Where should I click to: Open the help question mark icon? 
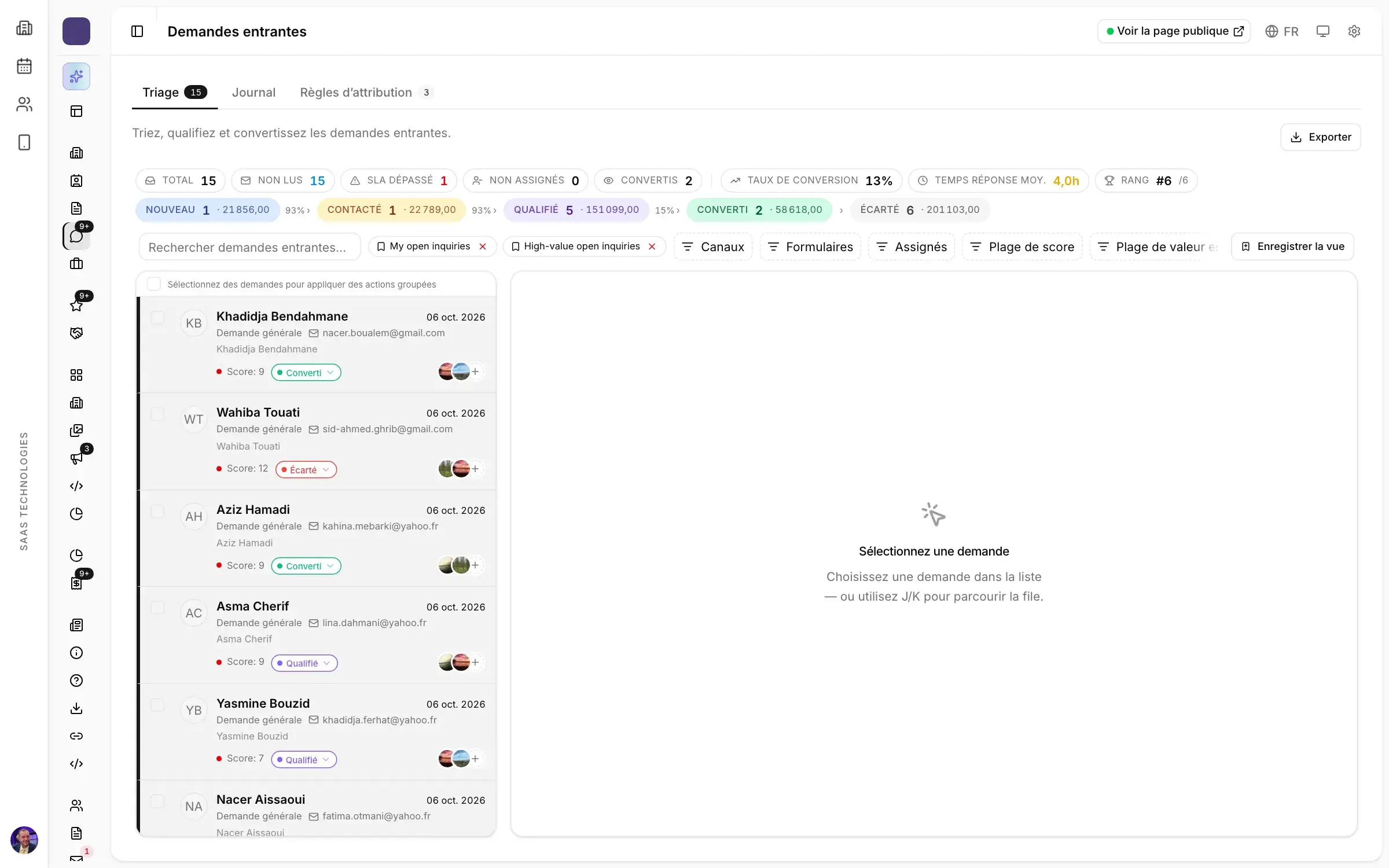pyautogui.click(x=76, y=681)
